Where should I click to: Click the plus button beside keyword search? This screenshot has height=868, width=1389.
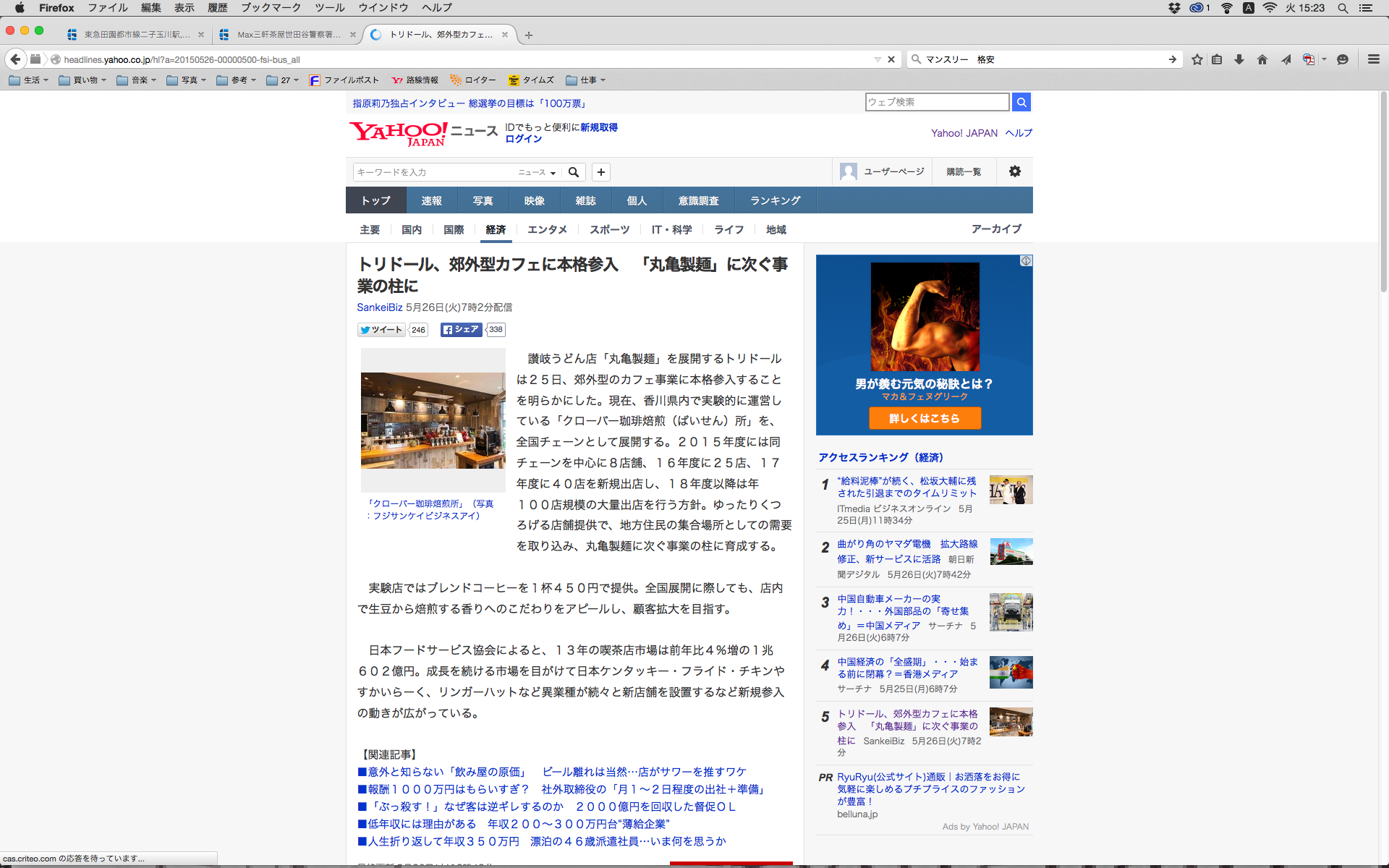coord(601,172)
